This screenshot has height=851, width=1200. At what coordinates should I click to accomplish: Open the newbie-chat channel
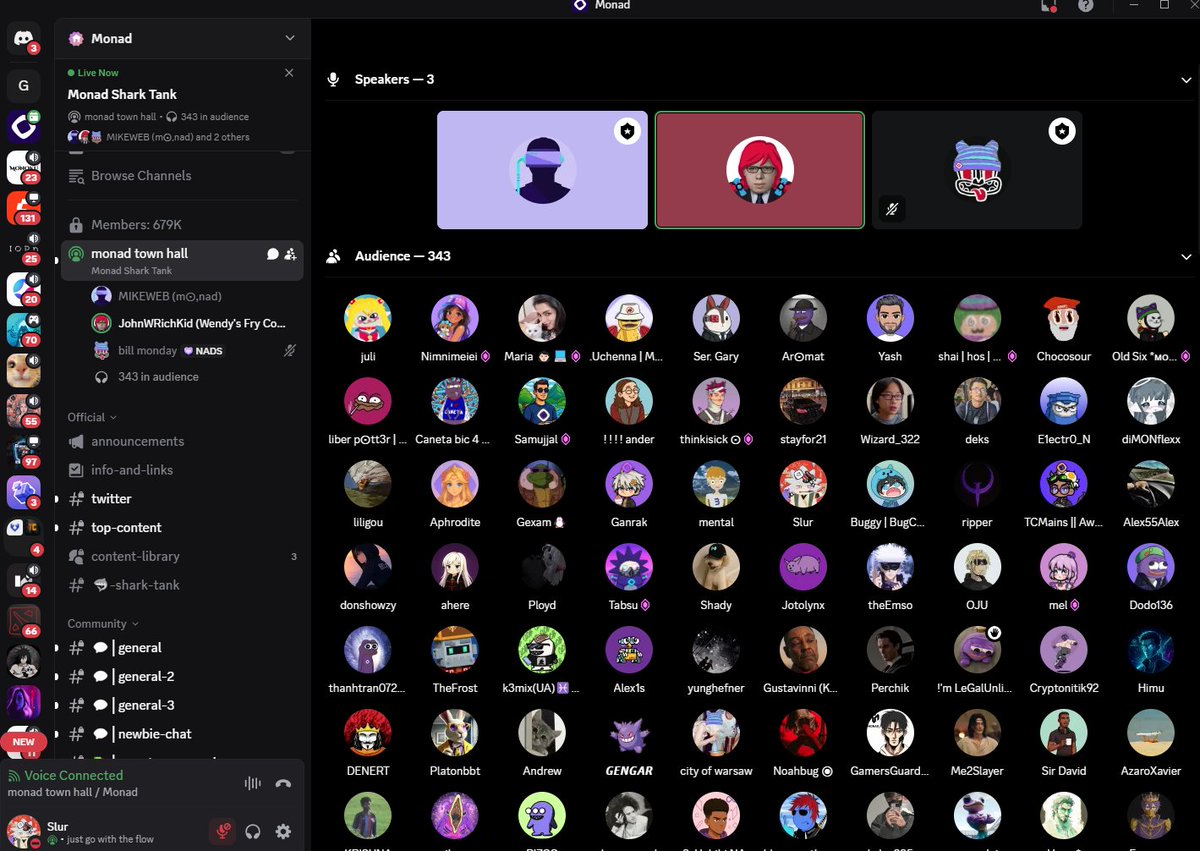coord(182,734)
